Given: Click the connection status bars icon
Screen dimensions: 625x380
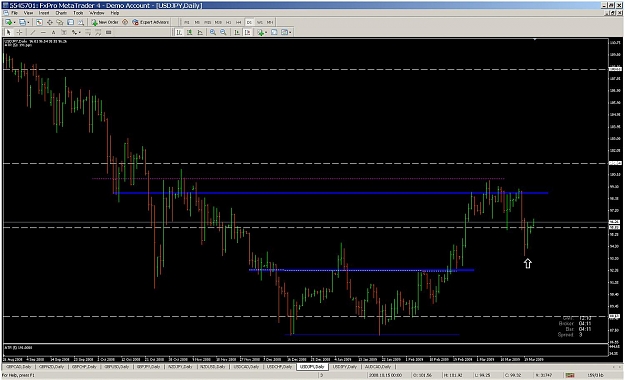Looking at the screenshot, I should 570,375.
